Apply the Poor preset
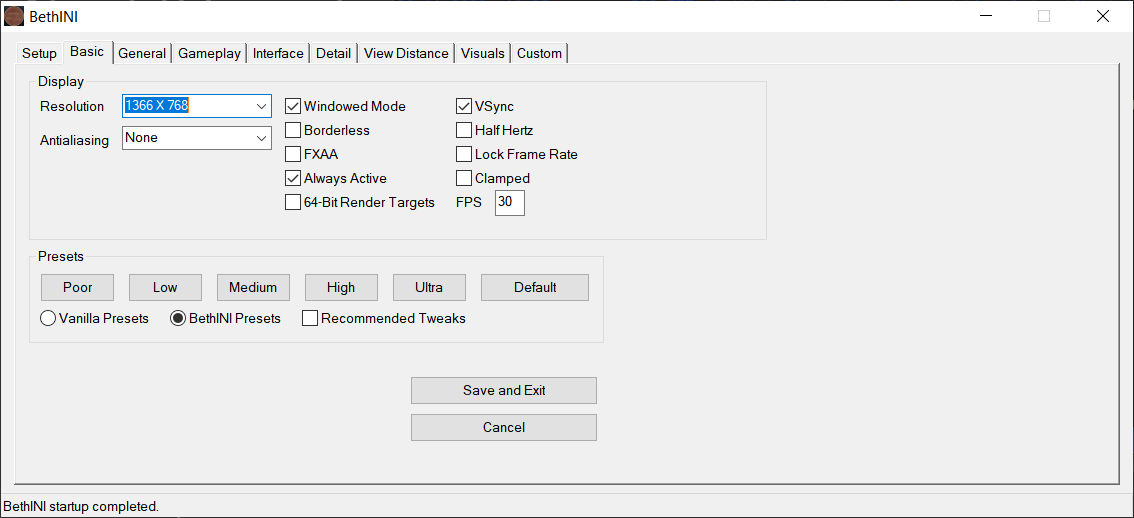This screenshot has width=1134, height=518. pyautogui.click(x=77, y=287)
